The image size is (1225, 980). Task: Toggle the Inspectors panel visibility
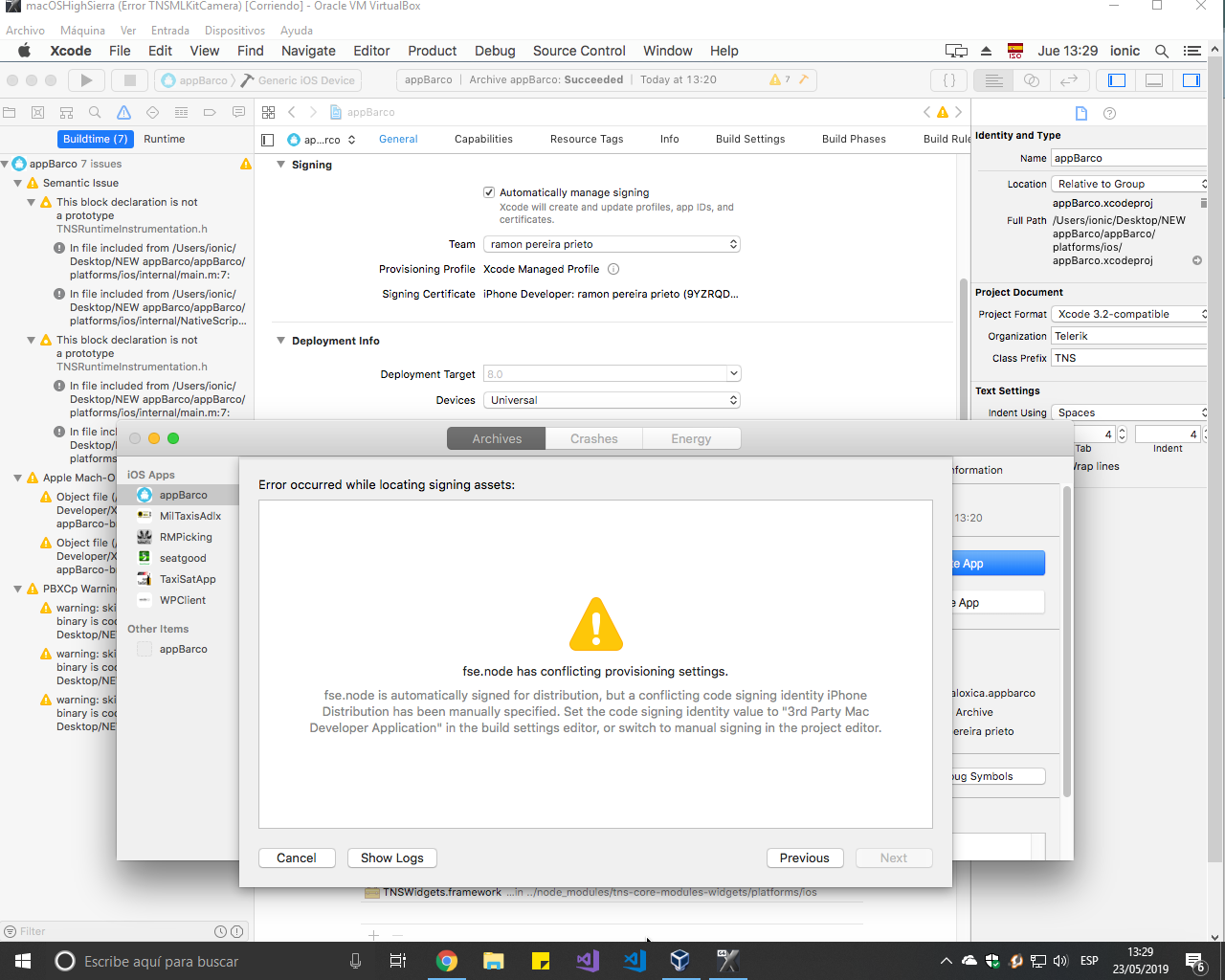tap(1192, 80)
